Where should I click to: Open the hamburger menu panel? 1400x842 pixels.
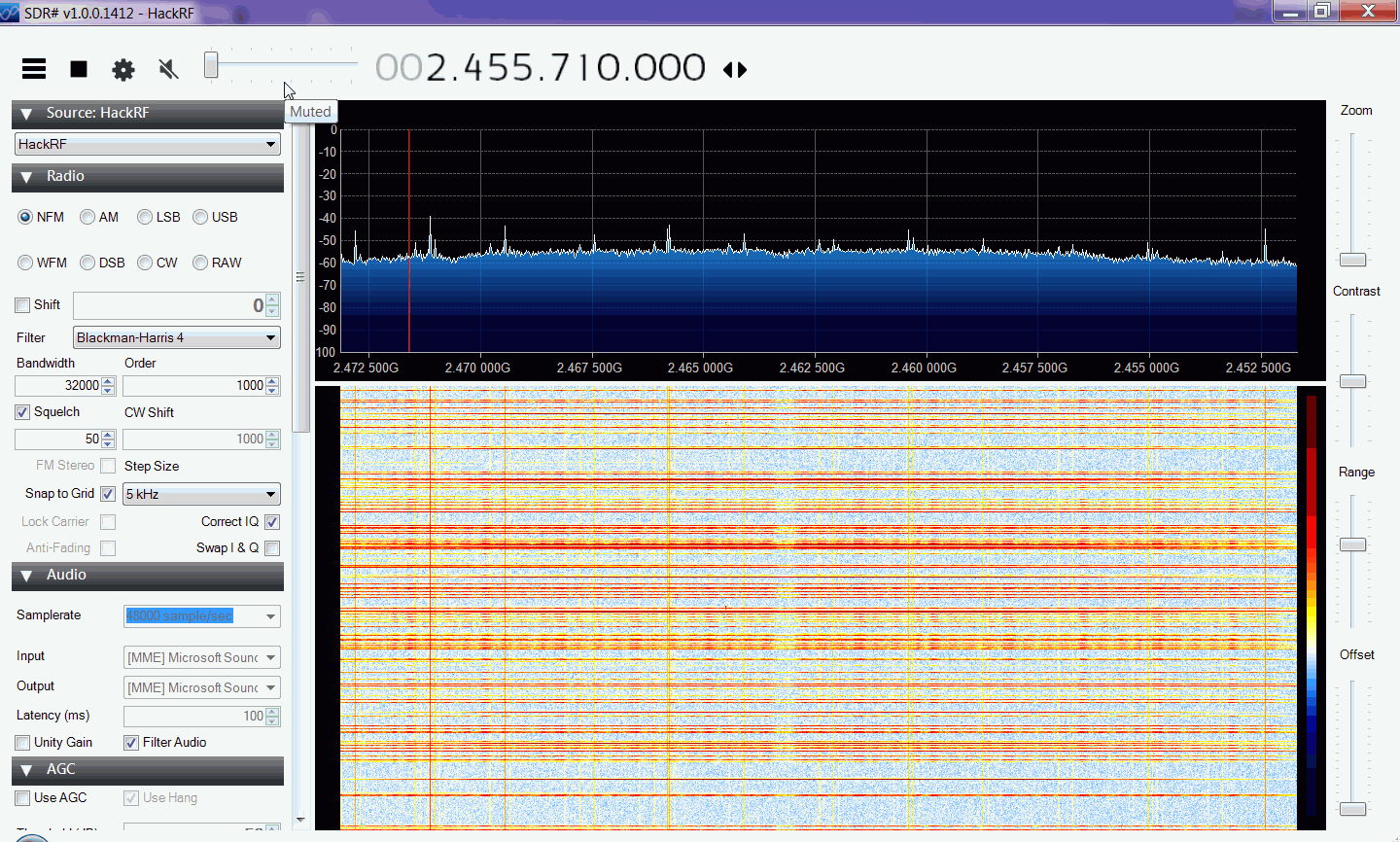tap(33, 69)
